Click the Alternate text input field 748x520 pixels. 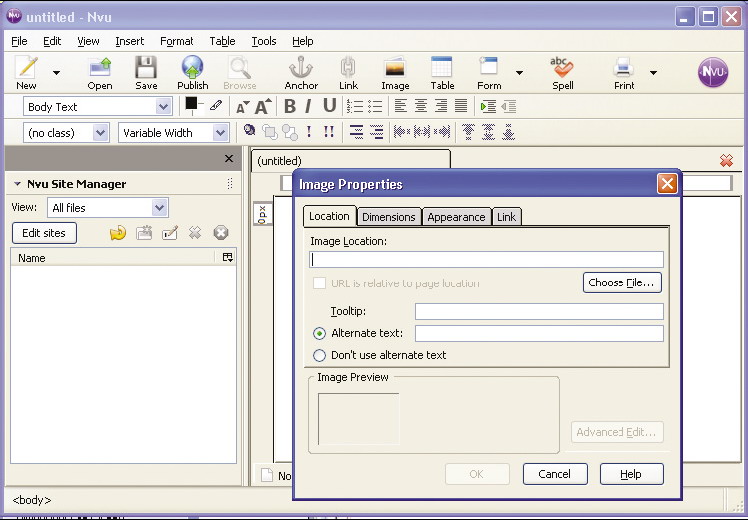[x=539, y=333]
